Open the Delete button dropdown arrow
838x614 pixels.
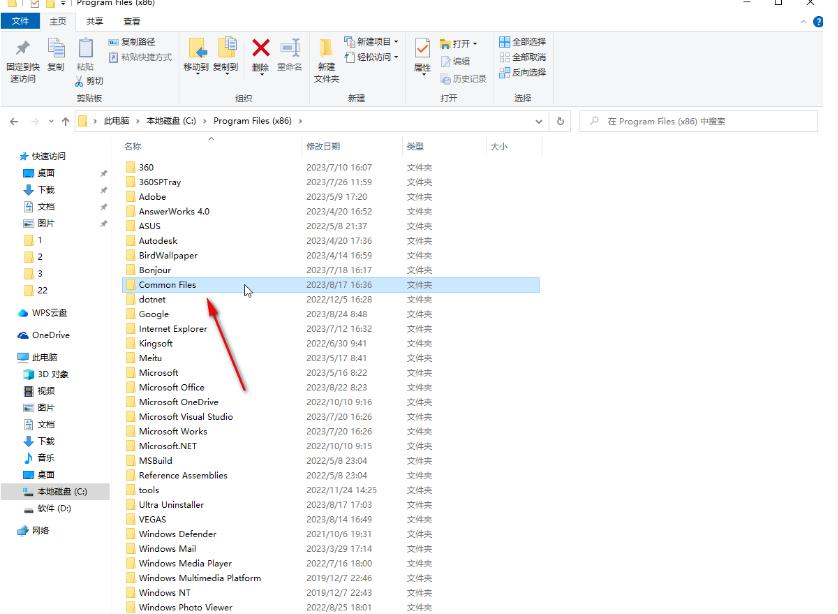261,75
